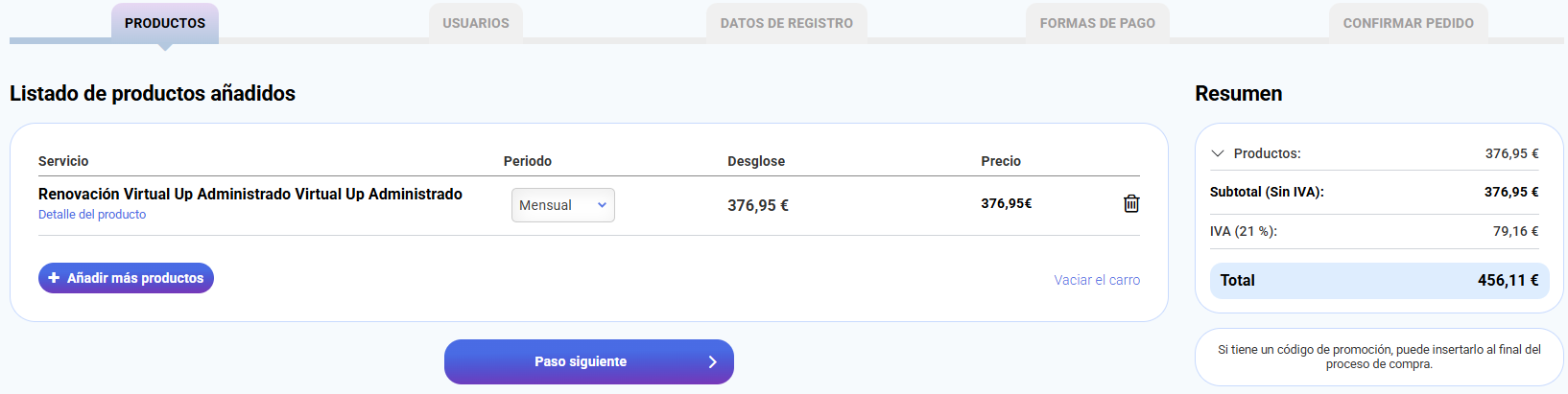Image resolution: width=1568 pixels, height=394 pixels.
Task: Go to the USUARIOS step tab
Action: tap(476, 23)
